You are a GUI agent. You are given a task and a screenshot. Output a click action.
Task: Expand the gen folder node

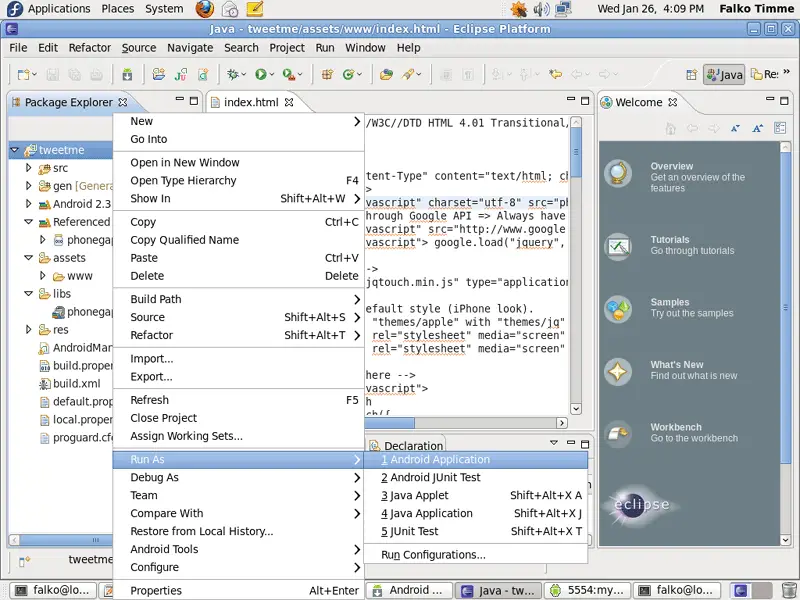point(29,186)
